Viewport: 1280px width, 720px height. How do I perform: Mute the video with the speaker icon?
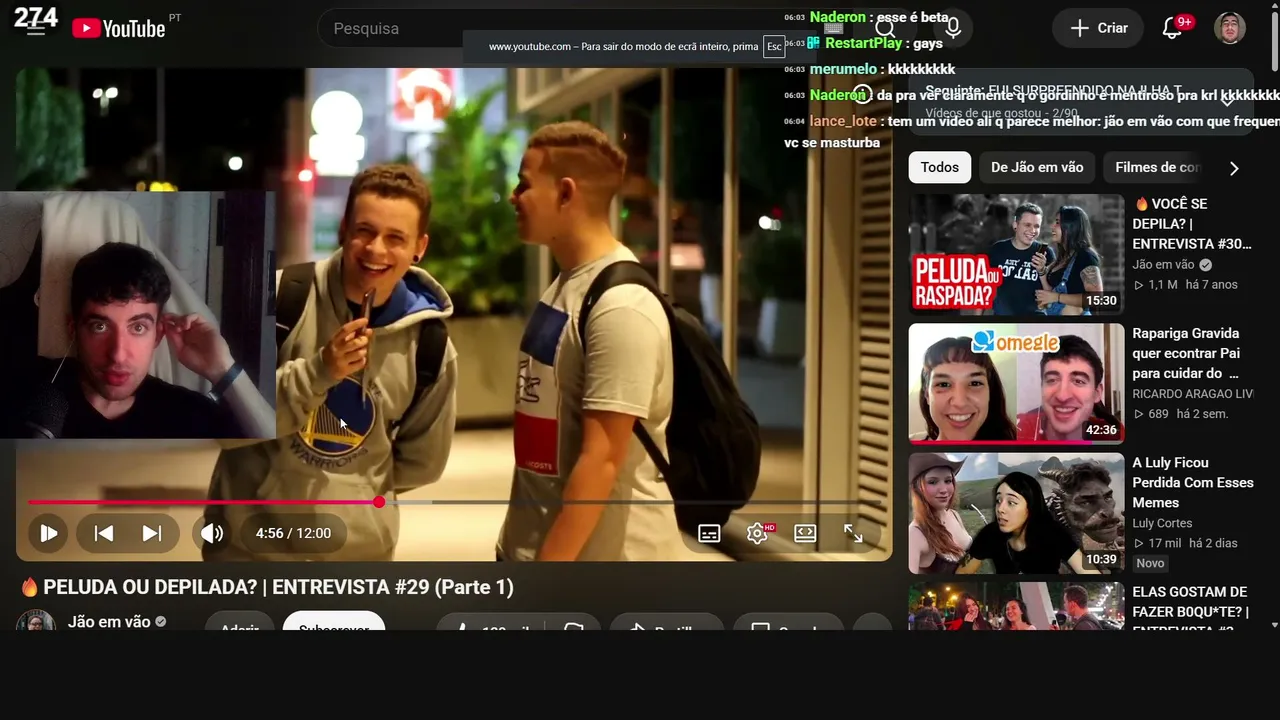pos(212,533)
